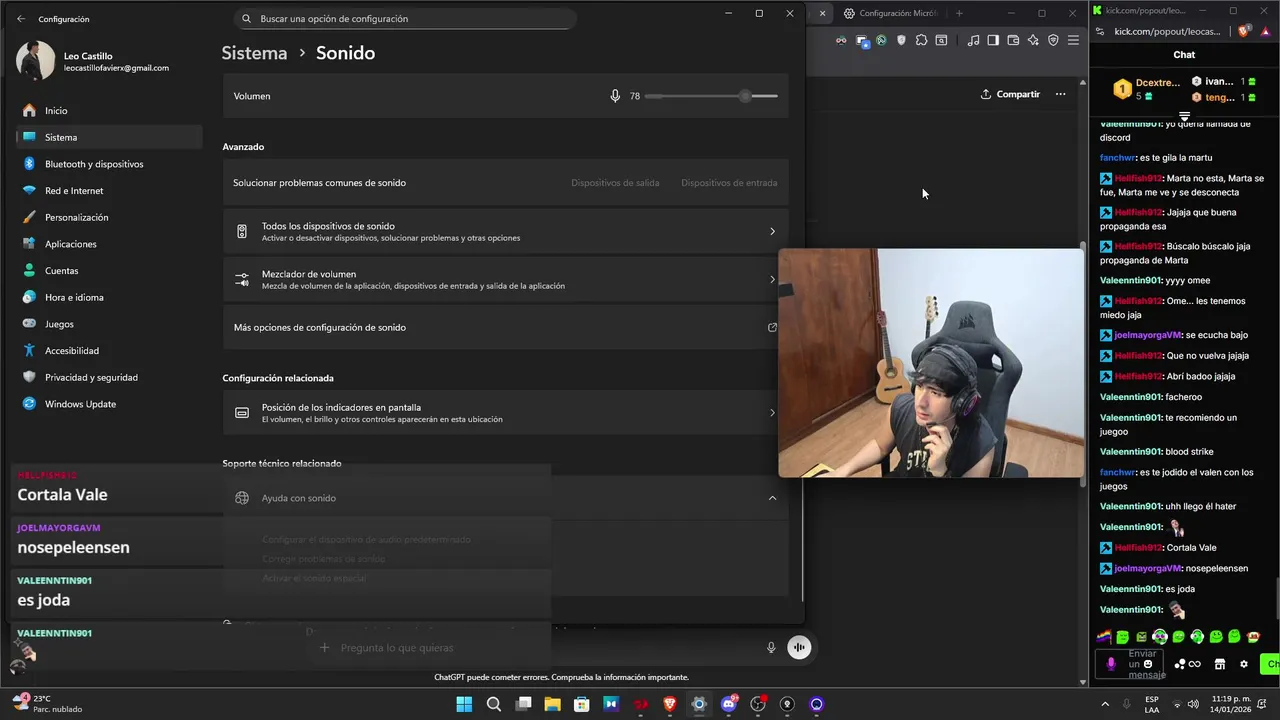Go back in the Configuración window
1280x720 pixels.
click(x=21, y=19)
